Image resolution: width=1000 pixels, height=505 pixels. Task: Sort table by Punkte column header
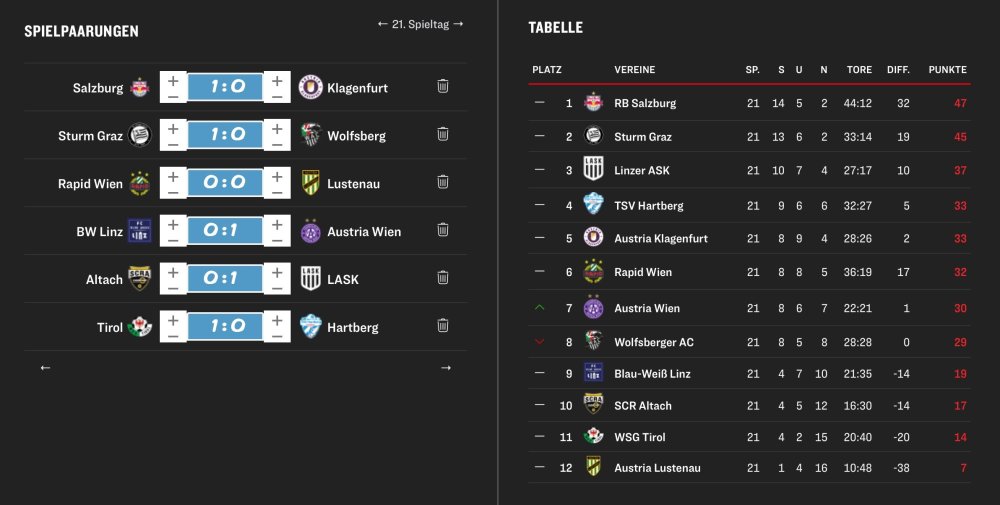click(947, 70)
